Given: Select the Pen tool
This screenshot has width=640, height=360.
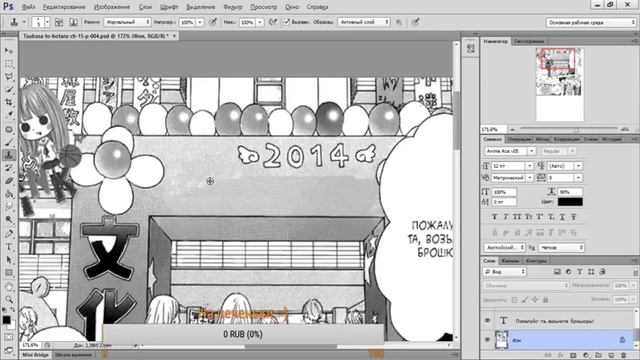Looking at the screenshot, I should [x=9, y=234].
